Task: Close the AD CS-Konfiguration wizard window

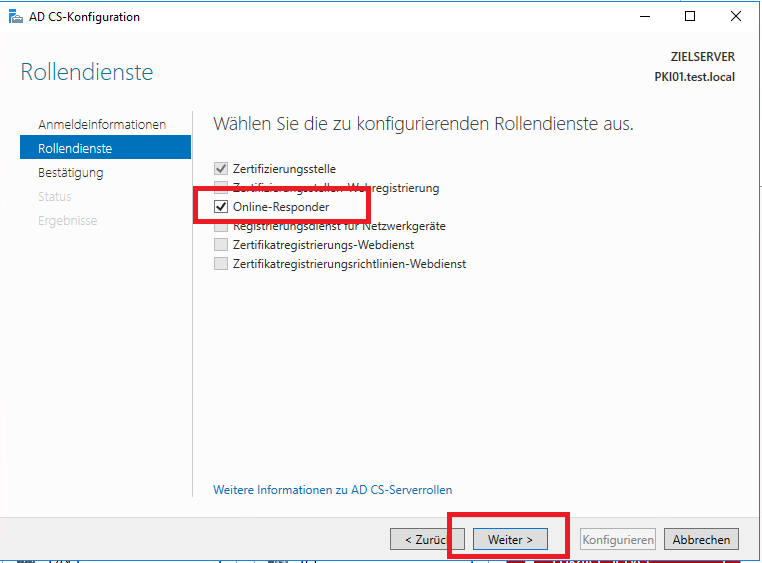Action: click(737, 17)
